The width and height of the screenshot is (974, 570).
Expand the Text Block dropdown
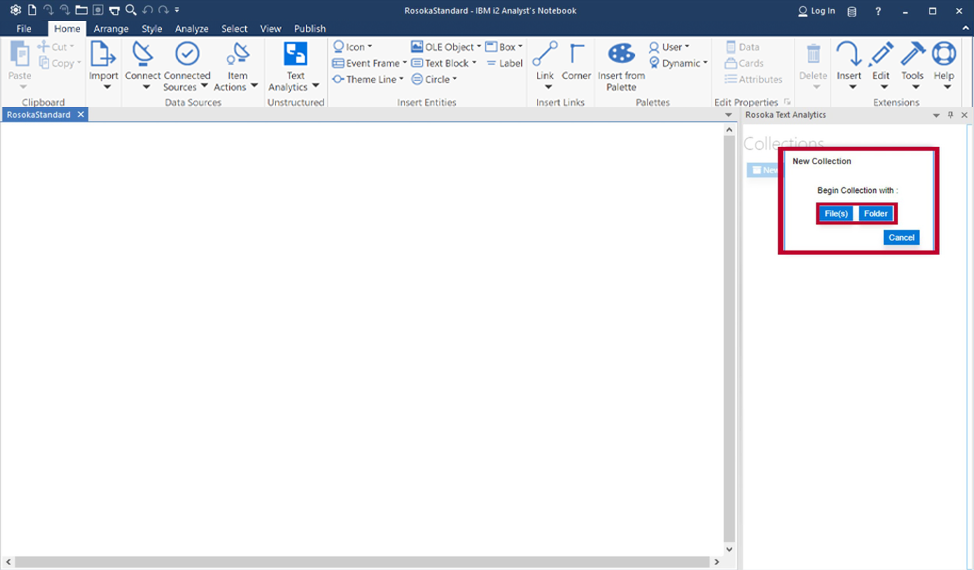474,63
